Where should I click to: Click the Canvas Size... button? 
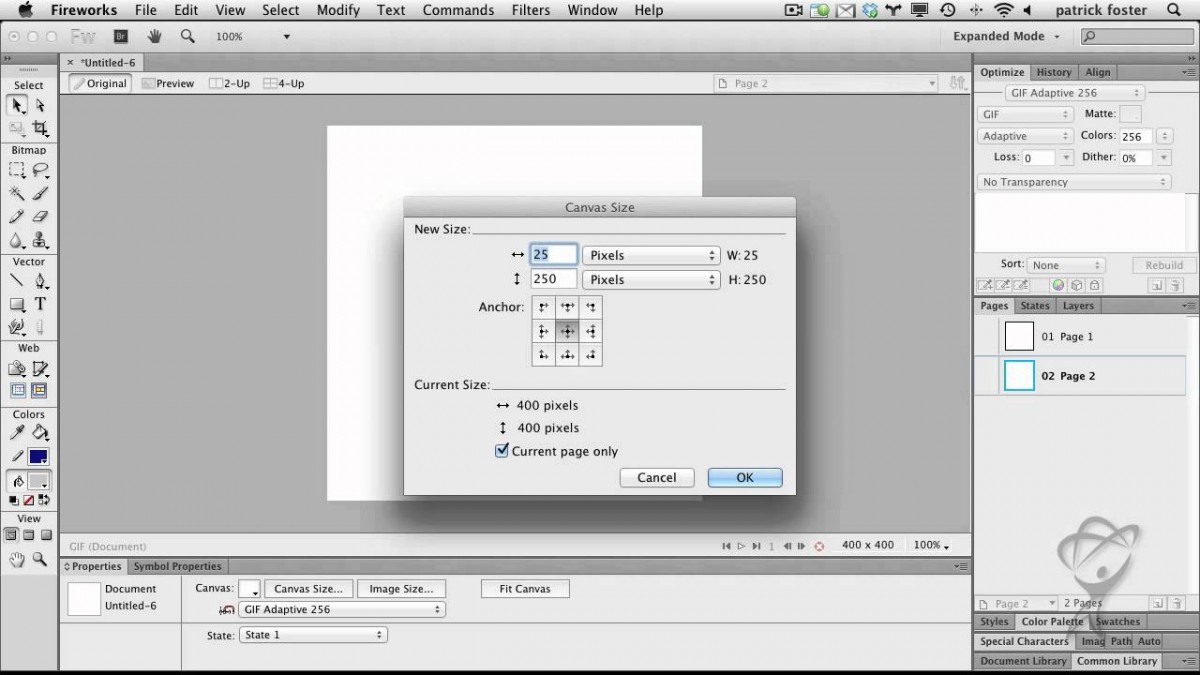308,589
